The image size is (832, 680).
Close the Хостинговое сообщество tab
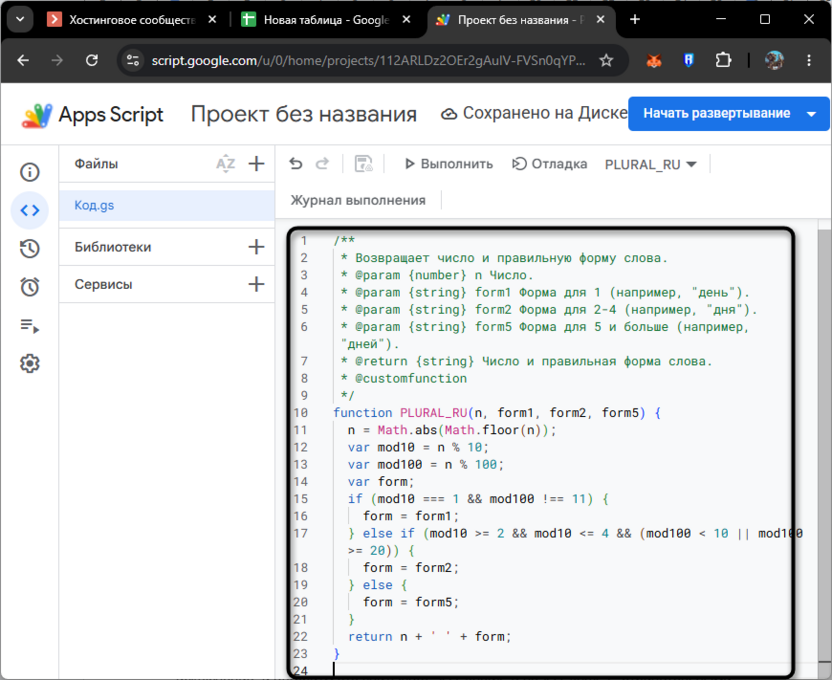212,20
